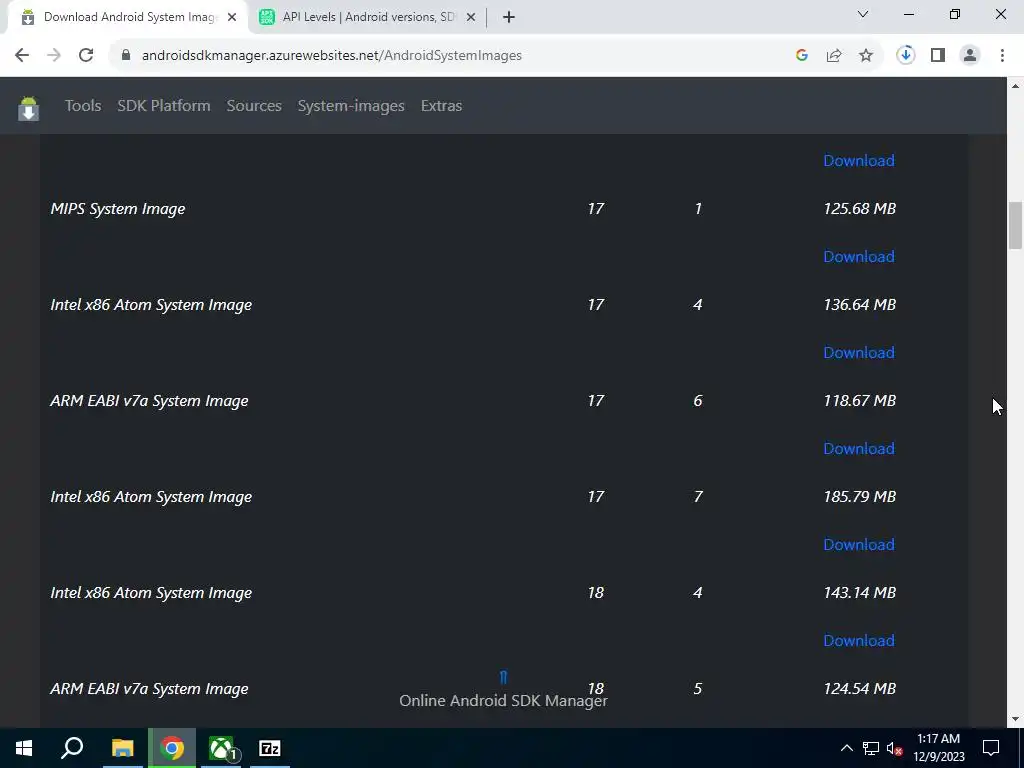Open File Explorer from taskbar
1024x768 pixels.
pos(122,748)
